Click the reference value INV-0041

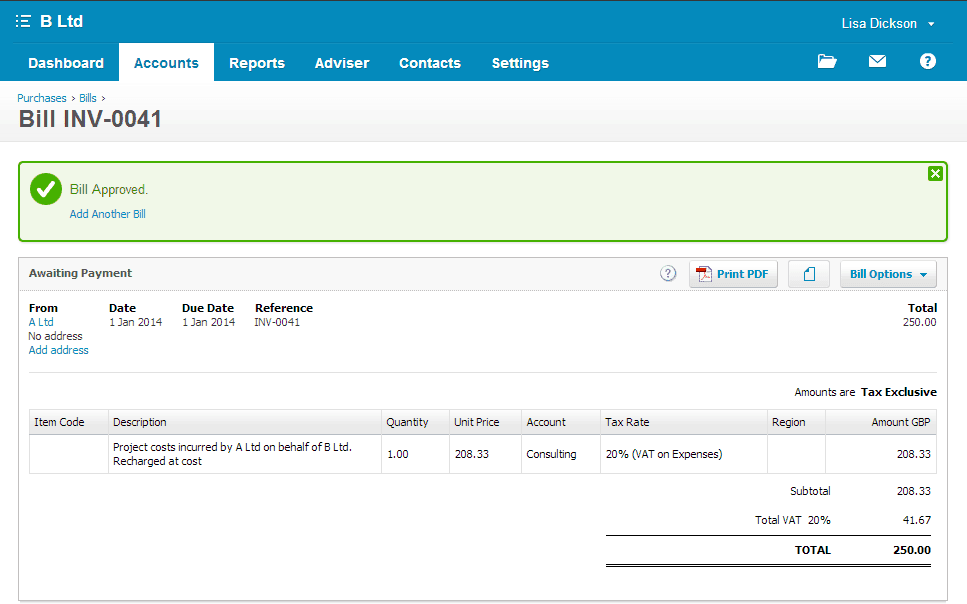277,322
